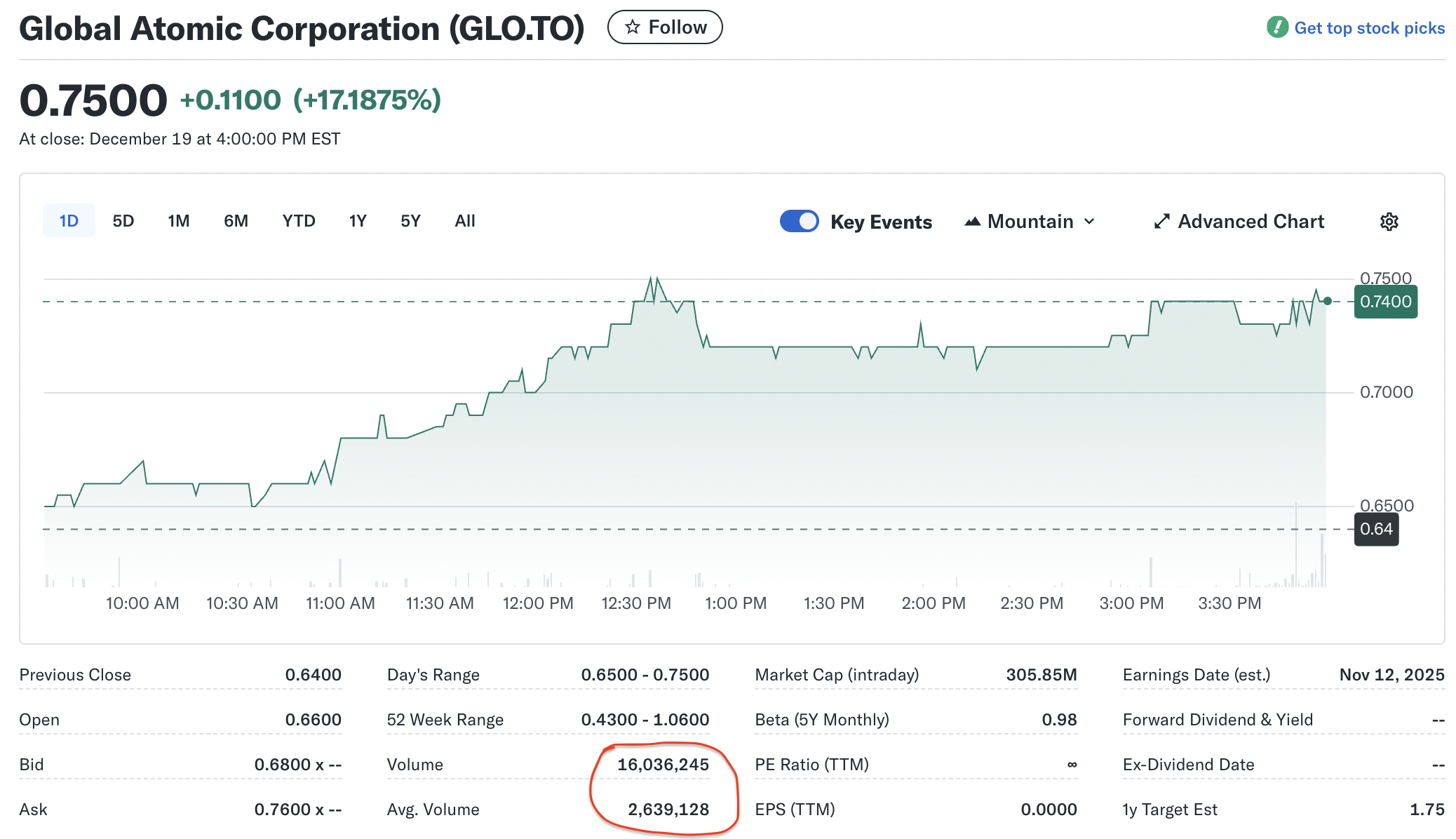Image resolution: width=1456 pixels, height=839 pixels.
Task: Click the Mountain chart type icon
Action: [972, 222]
